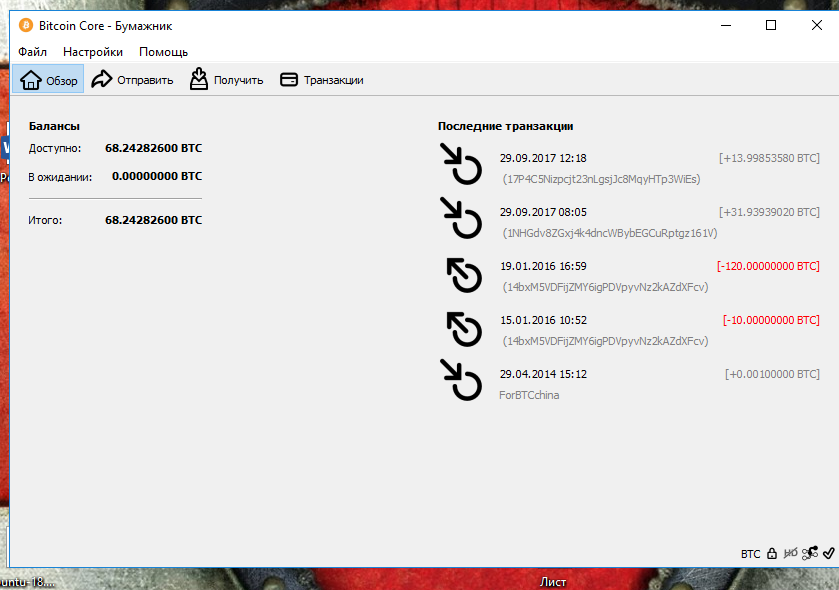This screenshot has height=590, width=839.
Task: Select address 1NHGdv8ZGxj4k4dncWBybEGCuRptgz161V
Action: (x=609, y=233)
